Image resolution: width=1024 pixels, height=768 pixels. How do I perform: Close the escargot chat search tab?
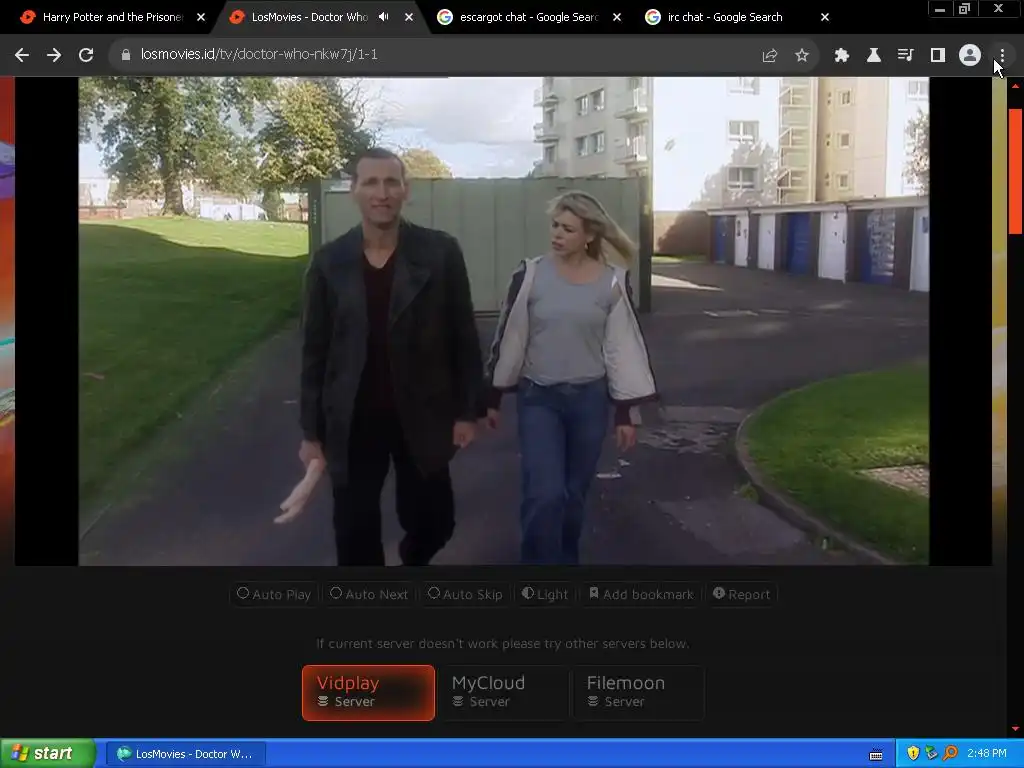click(617, 17)
